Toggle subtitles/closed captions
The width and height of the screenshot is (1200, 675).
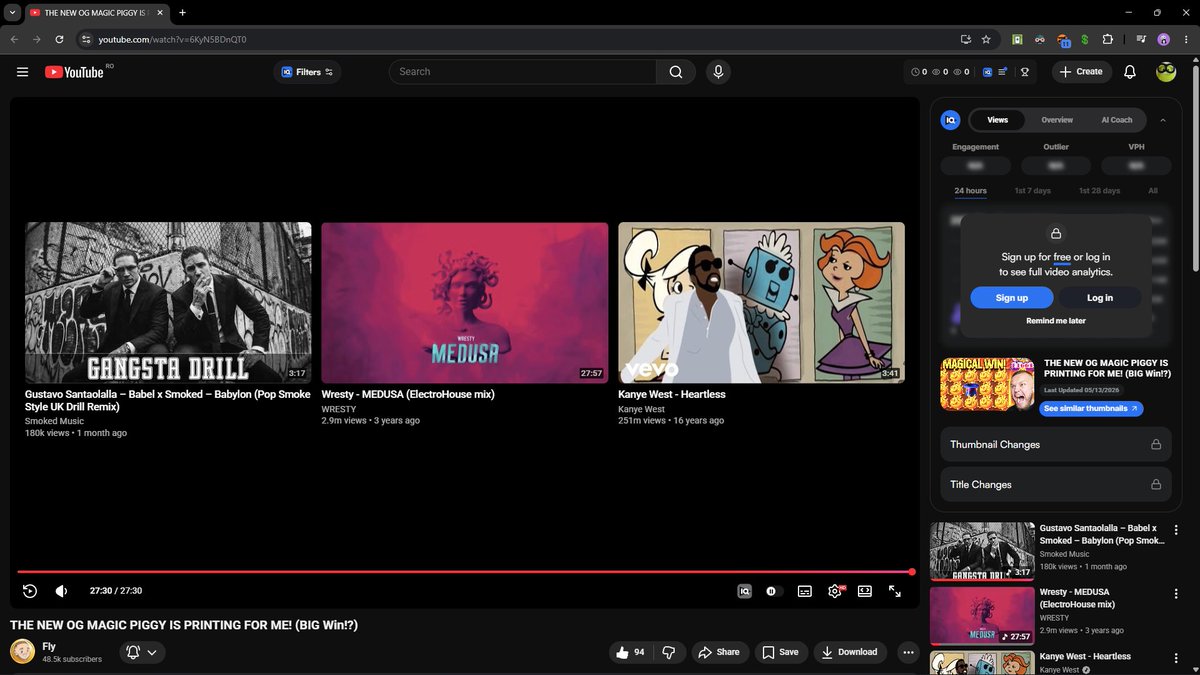(x=805, y=591)
